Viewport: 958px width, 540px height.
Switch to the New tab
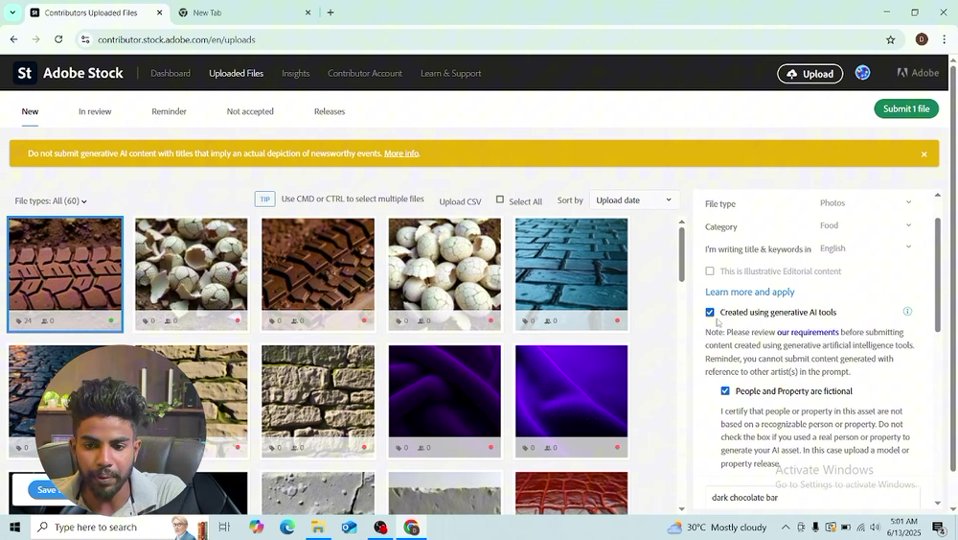pos(30,111)
